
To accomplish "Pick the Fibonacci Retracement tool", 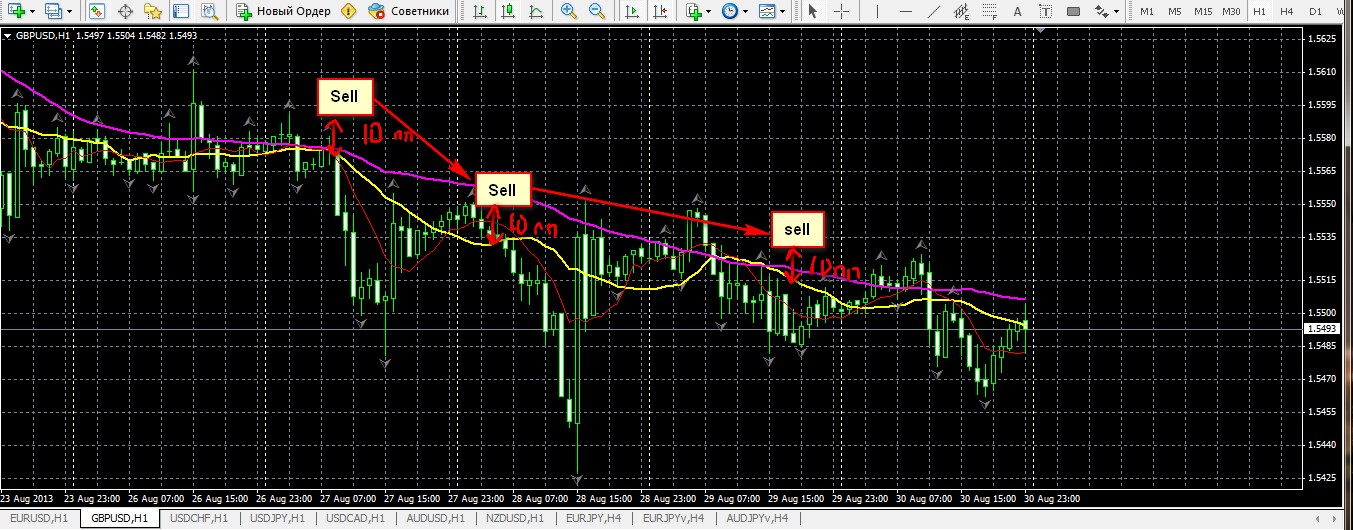I will pyautogui.click(x=988, y=12).
